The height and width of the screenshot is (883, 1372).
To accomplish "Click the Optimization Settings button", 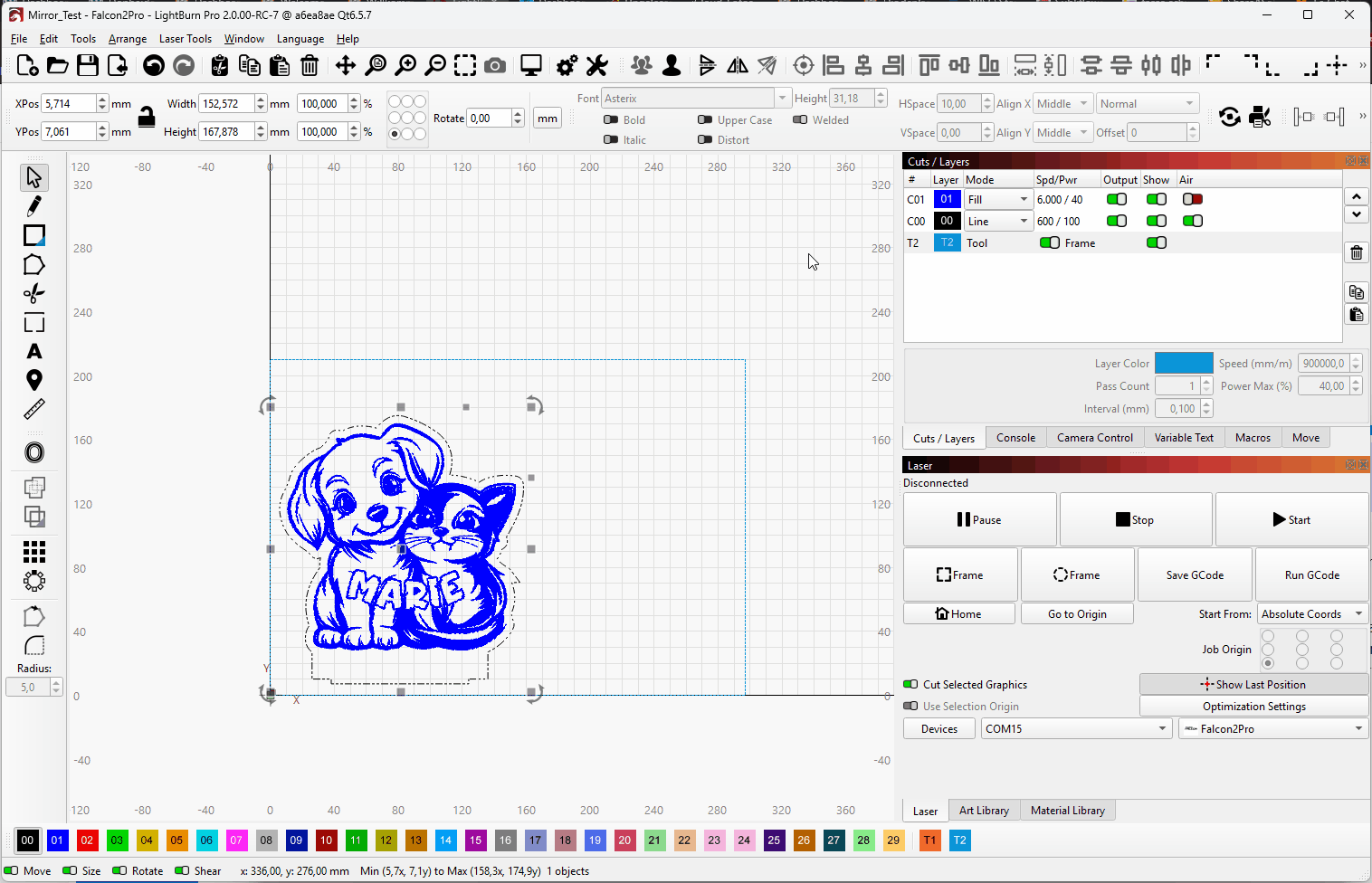I will click(1254, 706).
